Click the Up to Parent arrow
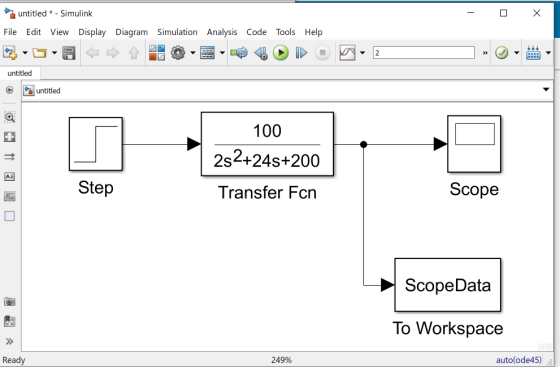This screenshot has width=560, height=367. 134,53
